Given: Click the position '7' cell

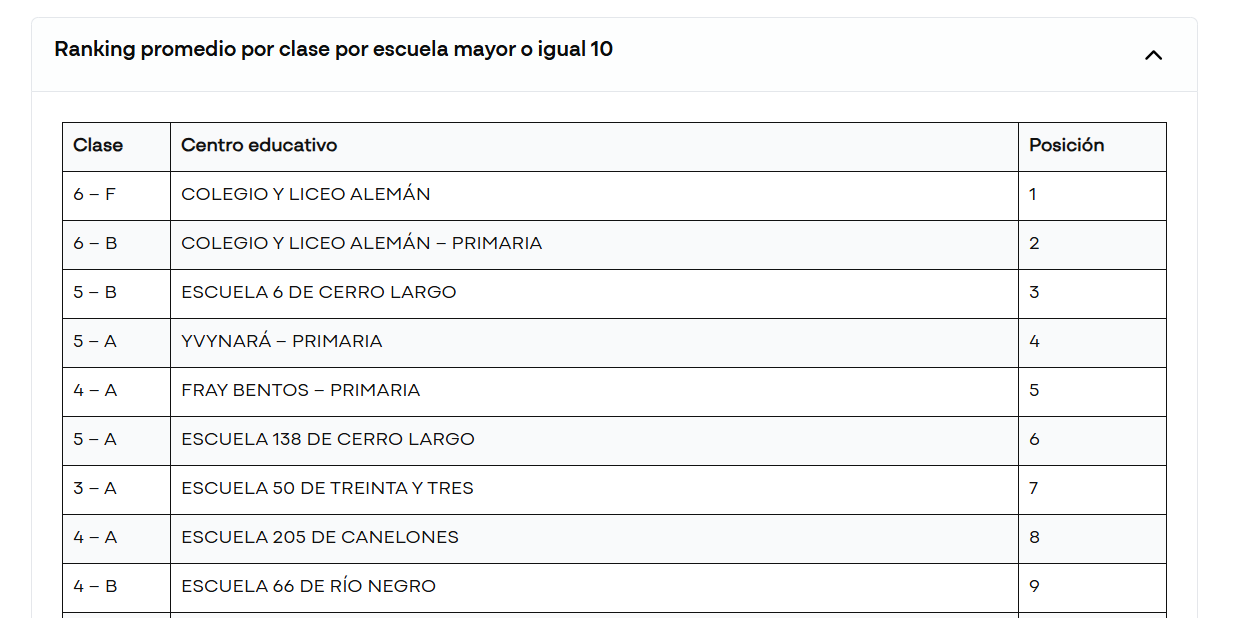Looking at the screenshot, I should tap(1034, 488).
